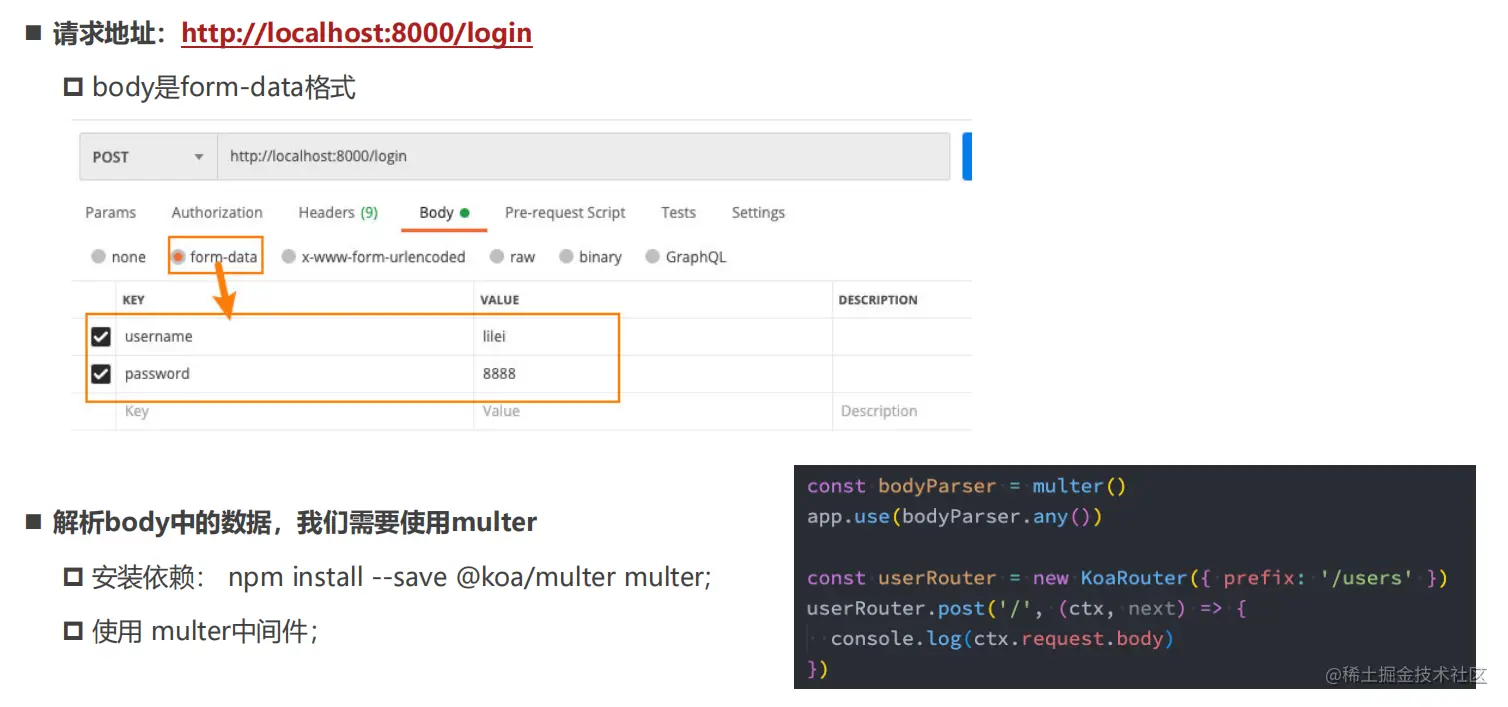Image resolution: width=1508 pixels, height=707 pixels.
Task: Click the blue Send button
Action: click(966, 156)
